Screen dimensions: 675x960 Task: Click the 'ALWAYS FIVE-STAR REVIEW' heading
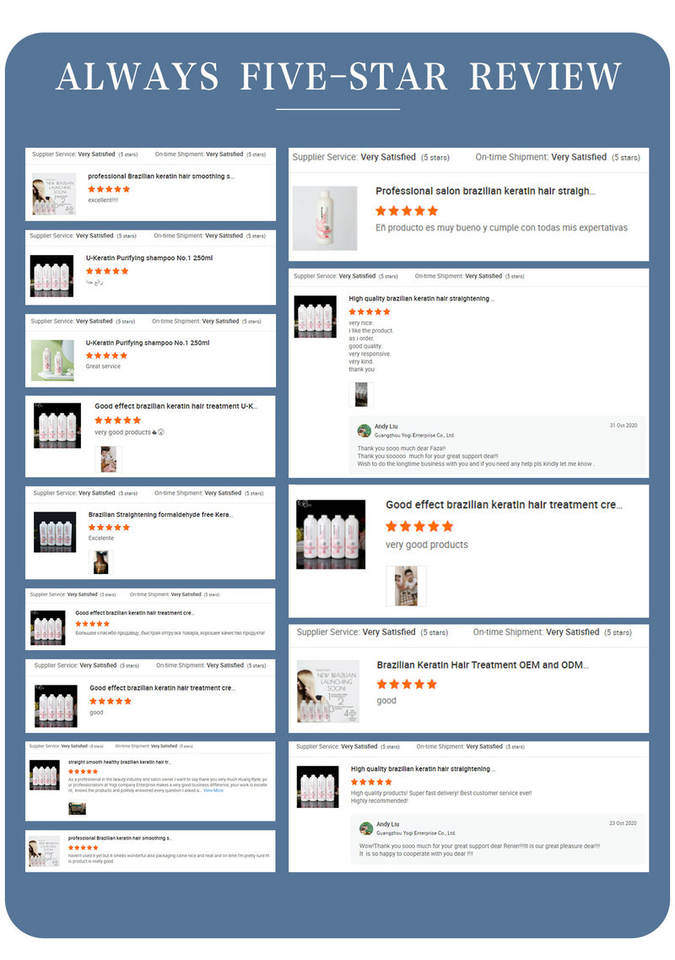pyautogui.click(x=338, y=77)
